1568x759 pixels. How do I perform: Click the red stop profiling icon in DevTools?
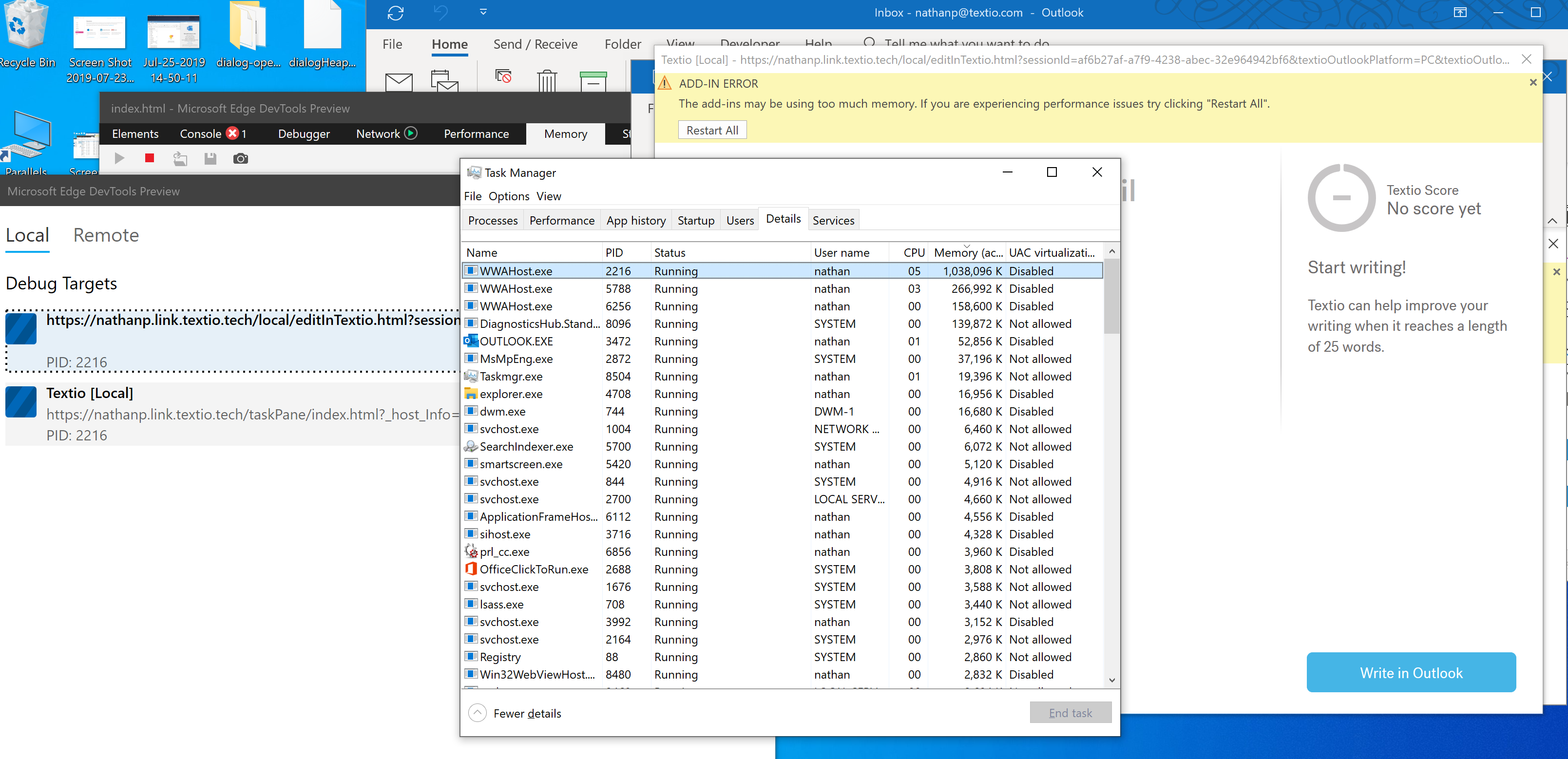150,158
